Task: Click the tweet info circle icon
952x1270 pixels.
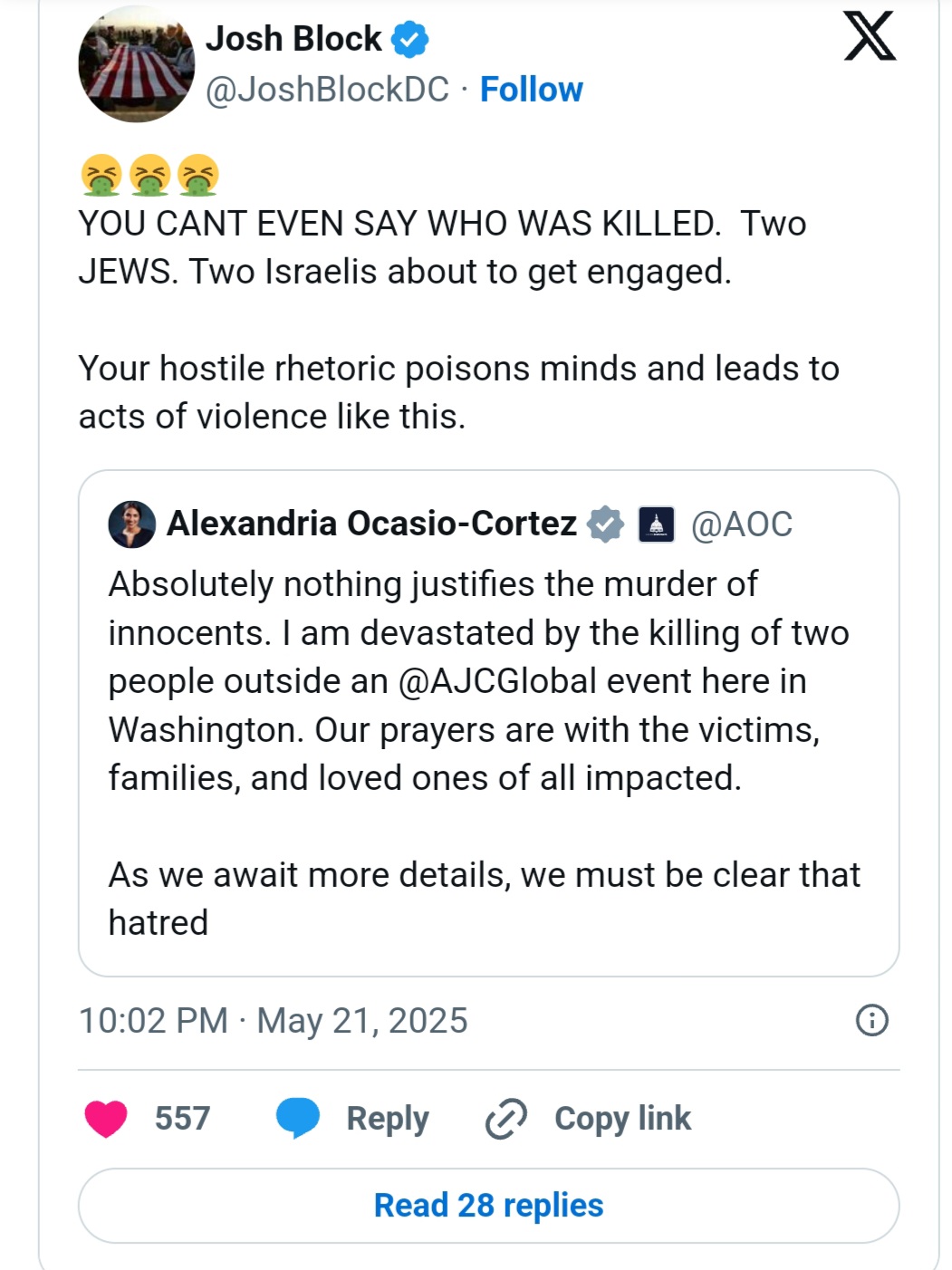Action: 871,1020
